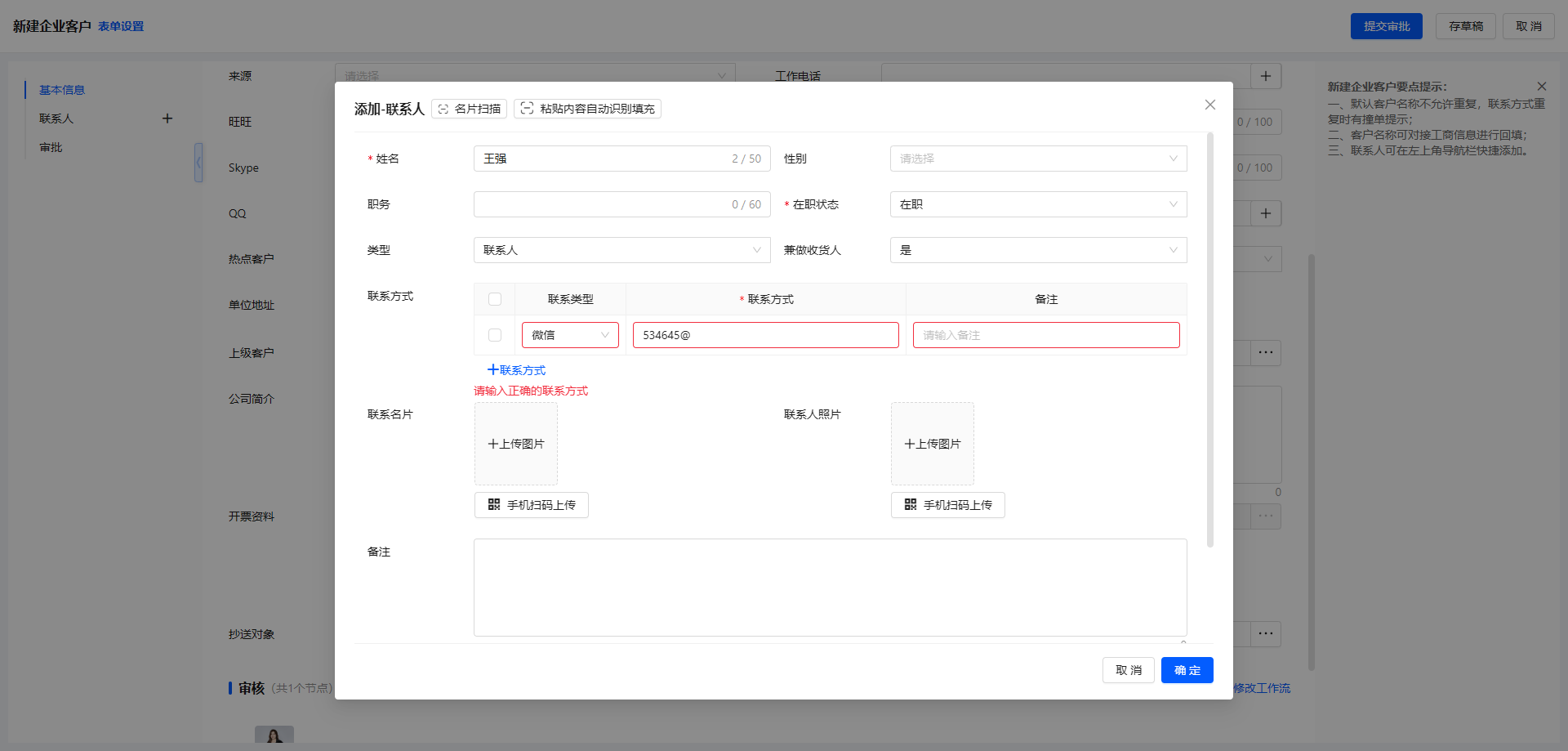This screenshot has height=751, width=1568.
Task: Click the 确定 button
Action: (x=1187, y=670)
